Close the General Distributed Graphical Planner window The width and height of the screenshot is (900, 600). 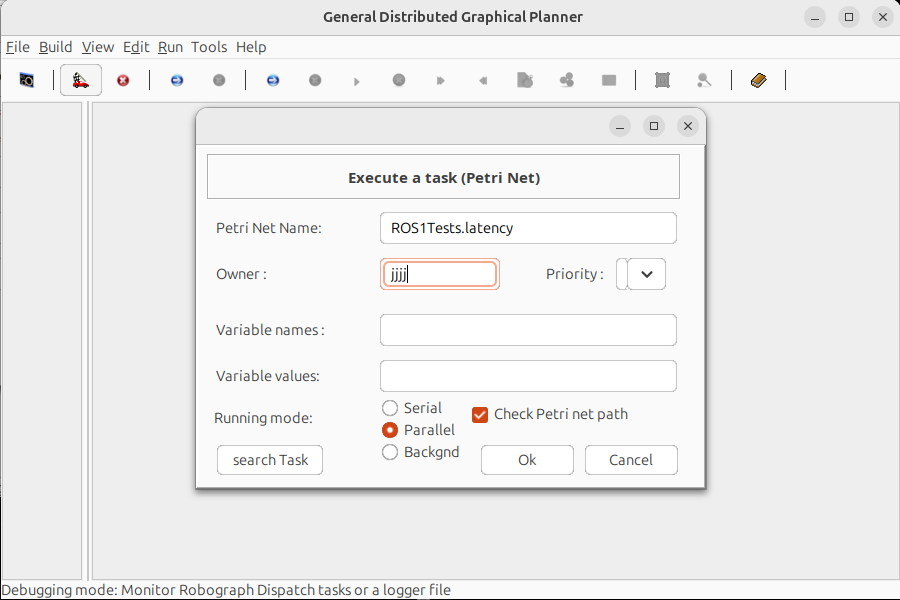(x=883, y=17)
